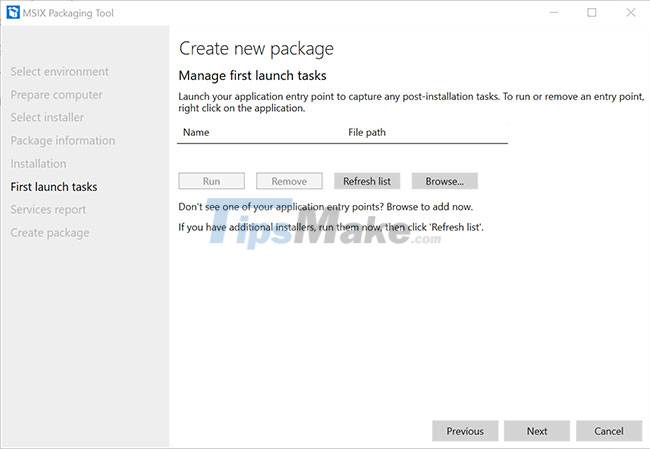Browse to add an entry point
Screen dimensions: 650x449
(445, 181)
